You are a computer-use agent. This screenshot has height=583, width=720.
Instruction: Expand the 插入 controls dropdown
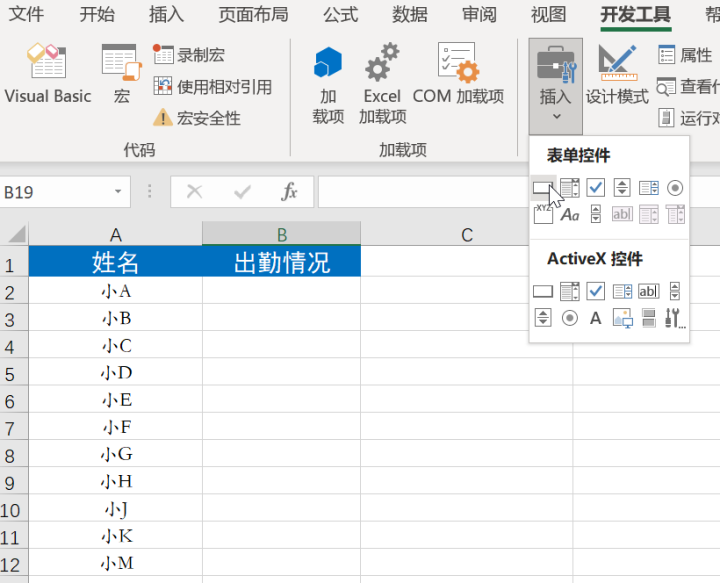(x=556, y=85)
